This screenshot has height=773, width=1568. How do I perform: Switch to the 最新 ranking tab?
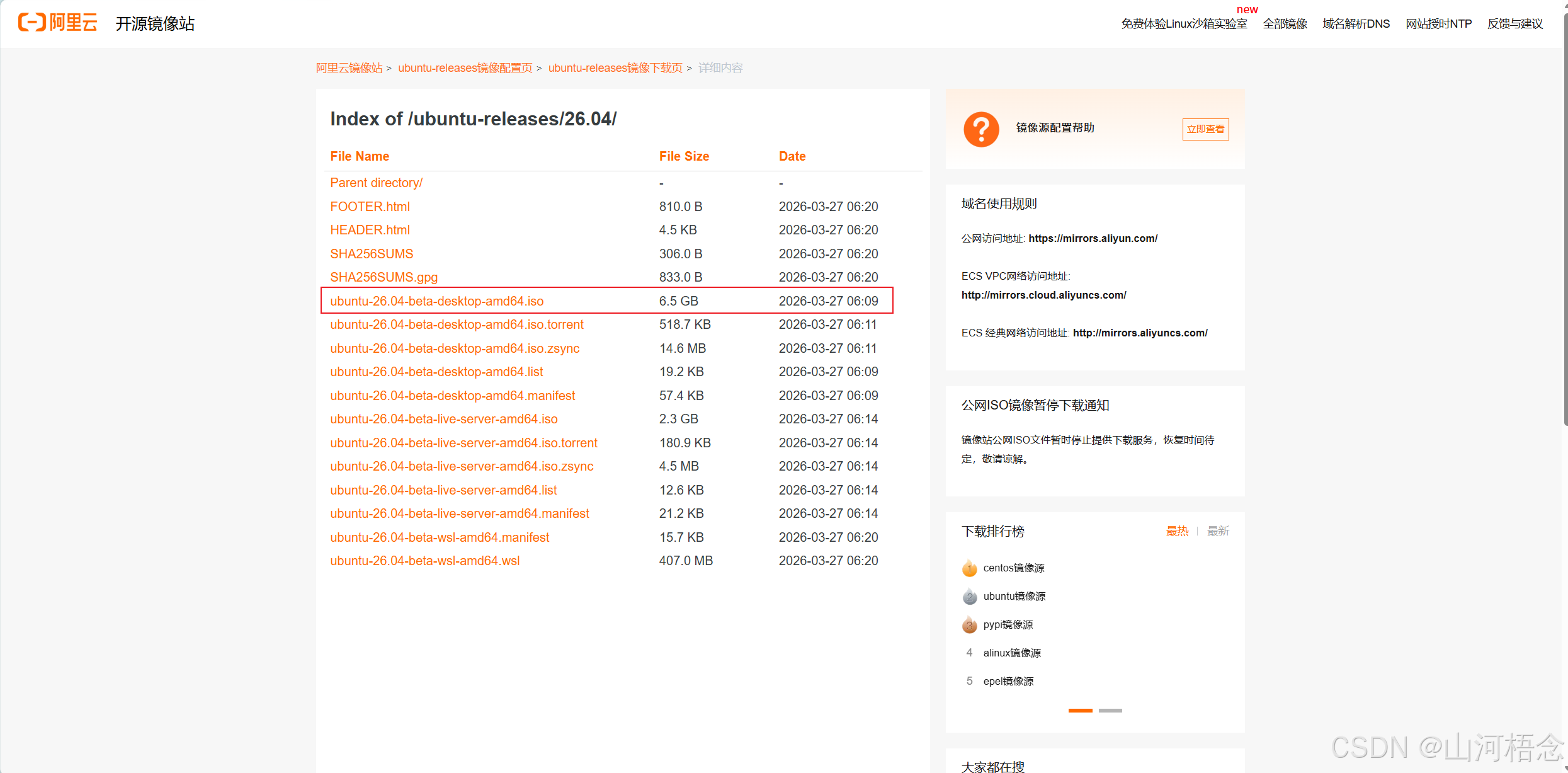(x=1218, y=531)
